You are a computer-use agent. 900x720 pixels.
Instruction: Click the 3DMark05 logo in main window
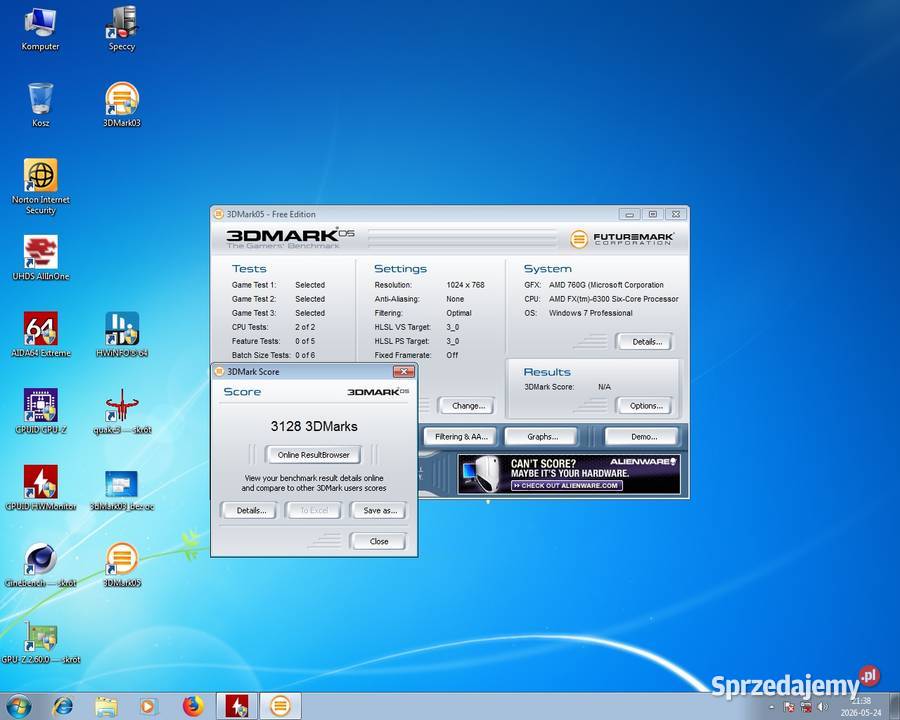pyautogui.click(x=290, y=238)
